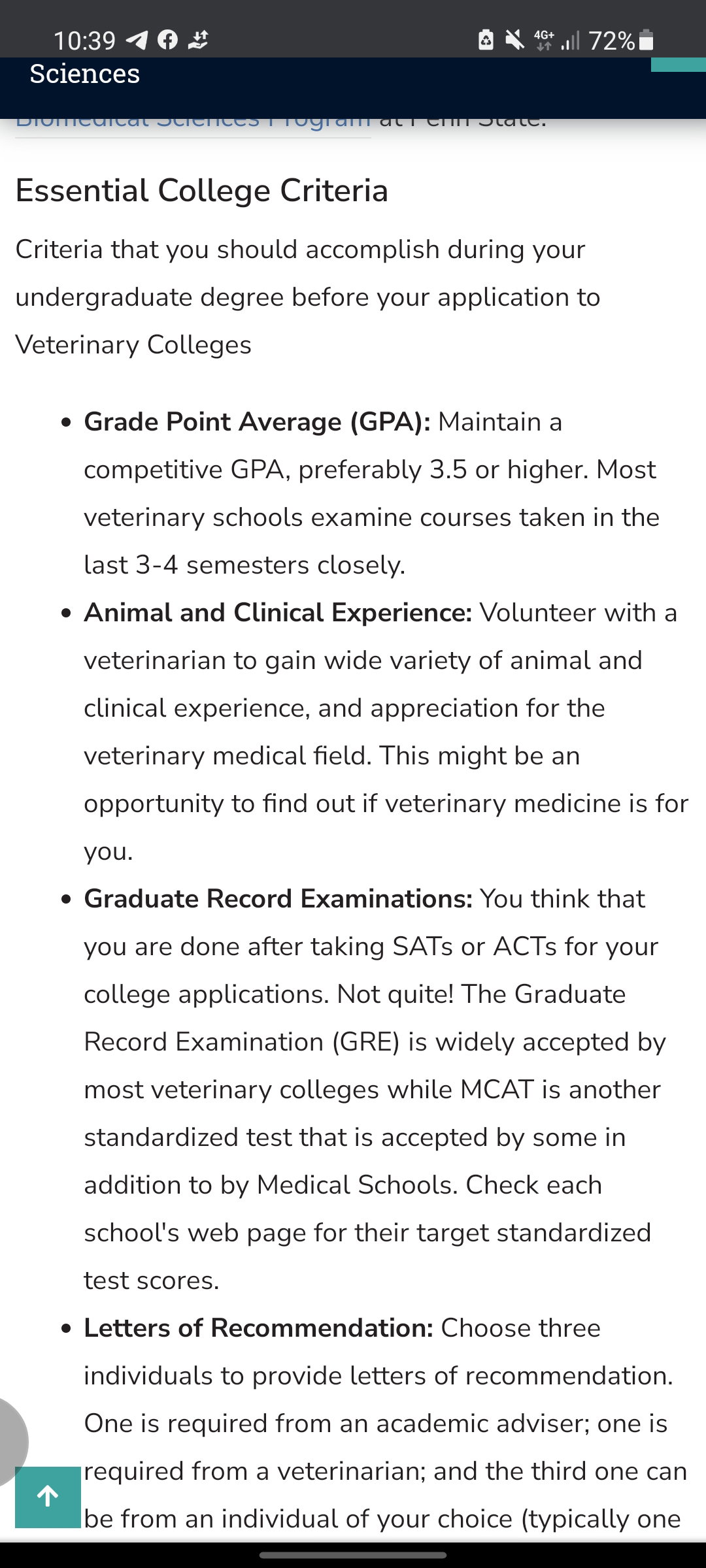Select the Letters of Recommendation label
Image resolution: width=706 pixels, height=1568 pixels.
click(x=259, y=1328)
